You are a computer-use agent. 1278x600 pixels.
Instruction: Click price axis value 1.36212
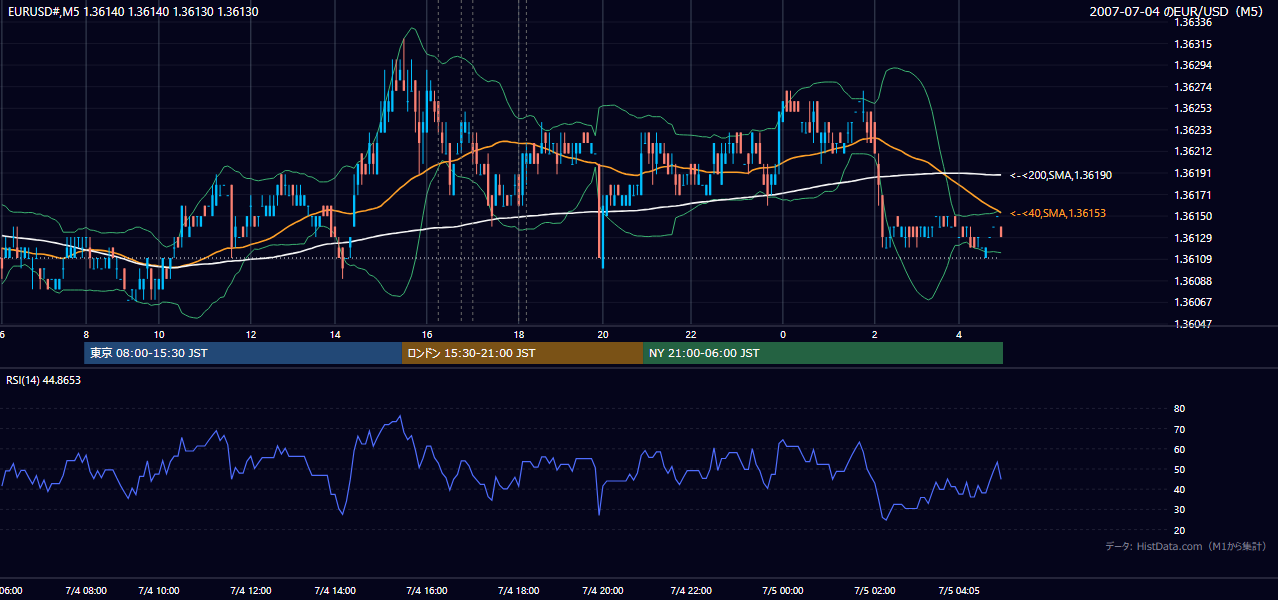pyautogui.click(x=1195, y=151)
